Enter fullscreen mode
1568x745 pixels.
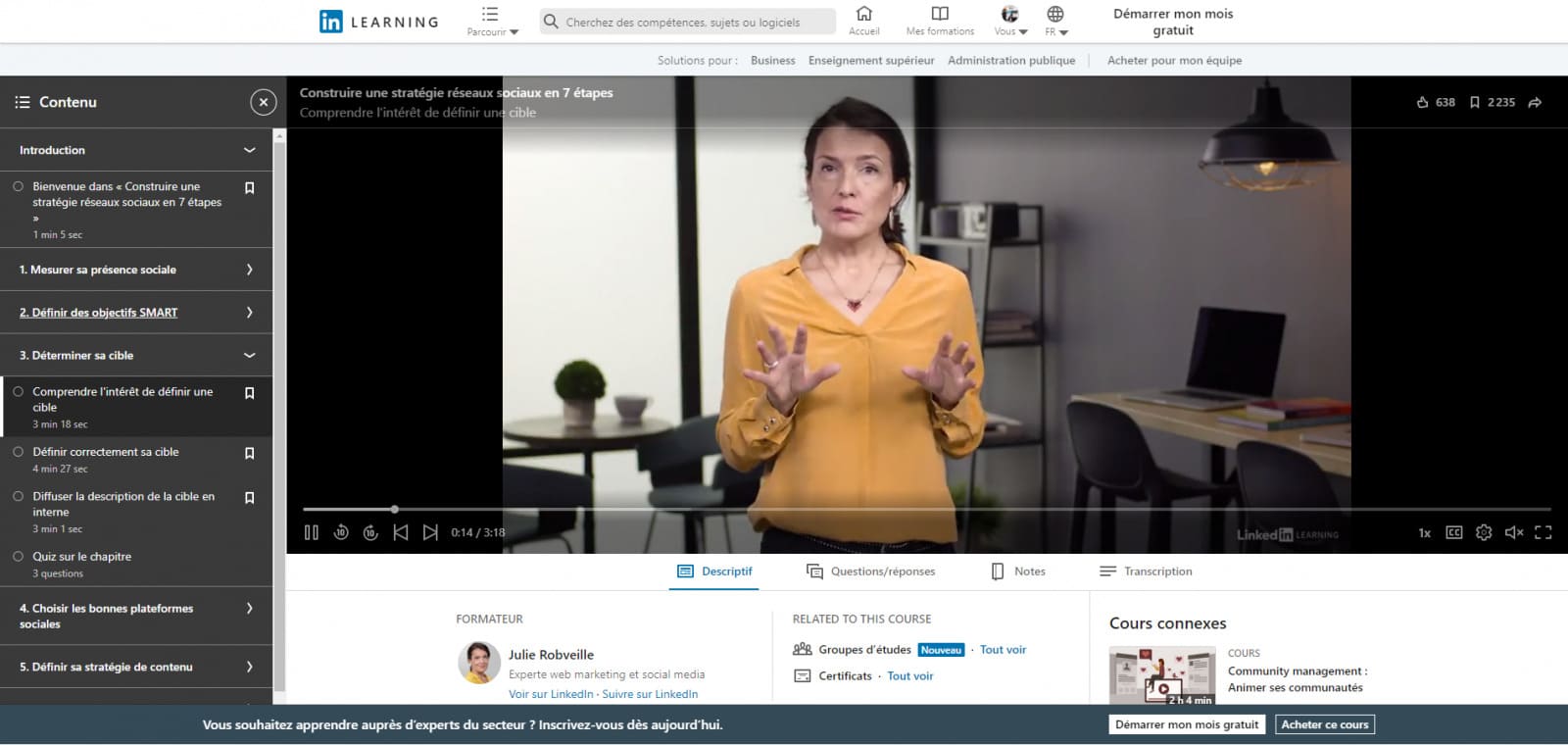tap(1543, 532)
